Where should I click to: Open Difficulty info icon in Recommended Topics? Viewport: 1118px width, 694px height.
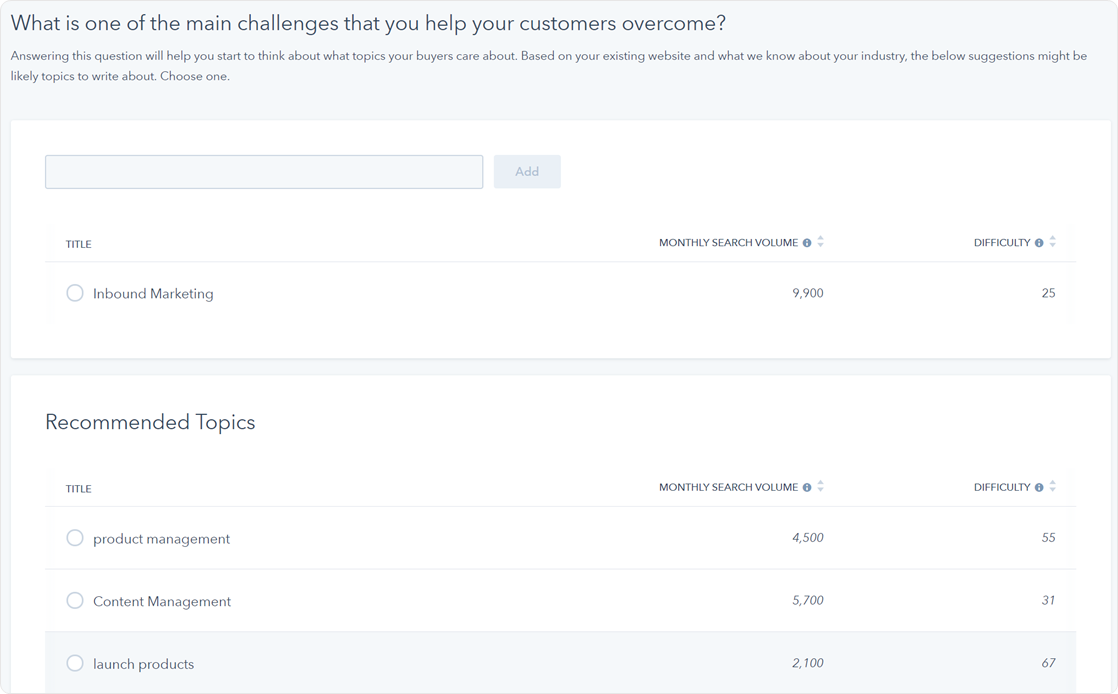coord(1039,488)
